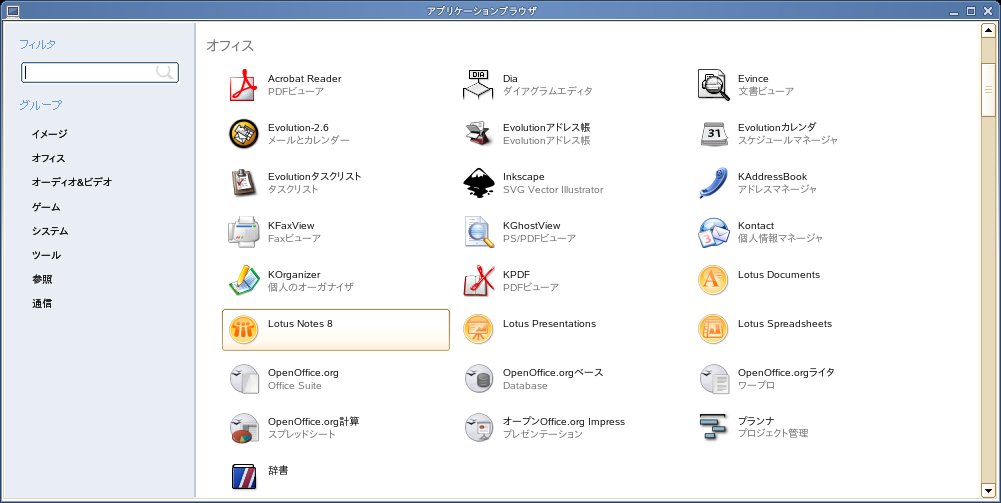The image size is (1001, 503).
Task: Click the Acrobat Reader label
Action: coord(305,79)
